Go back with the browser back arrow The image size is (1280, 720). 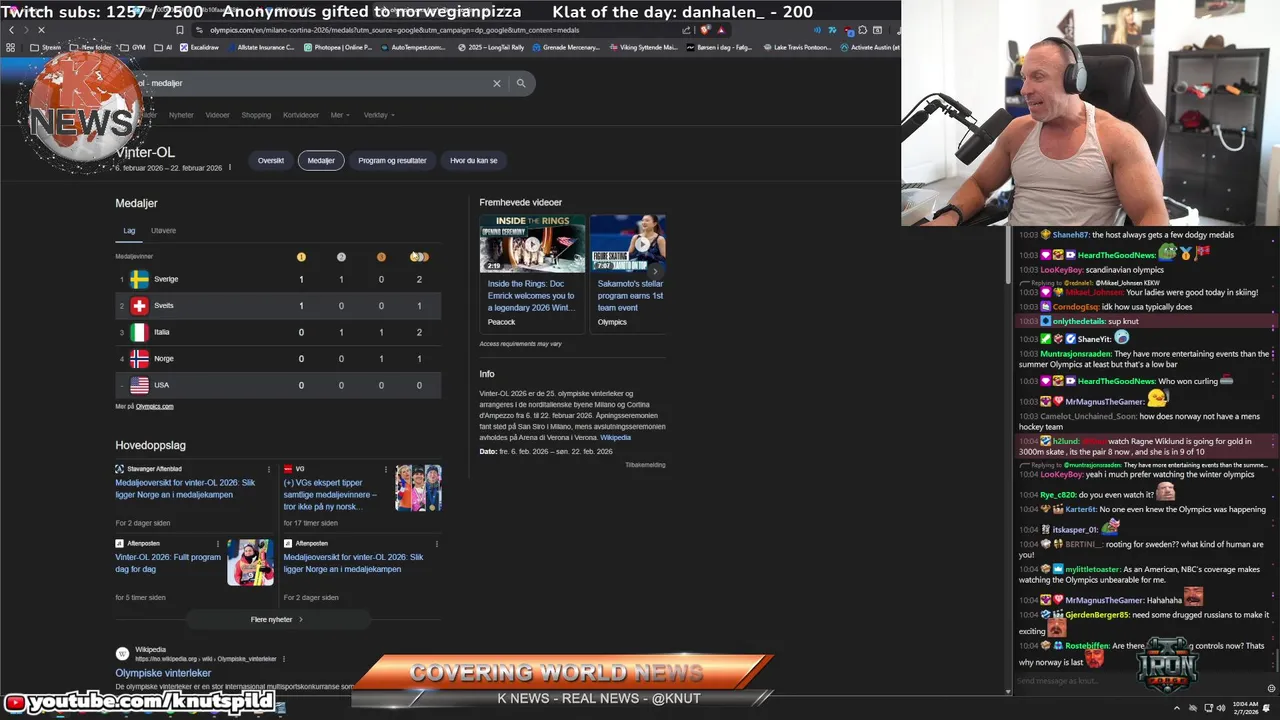(x=11, y=30)
